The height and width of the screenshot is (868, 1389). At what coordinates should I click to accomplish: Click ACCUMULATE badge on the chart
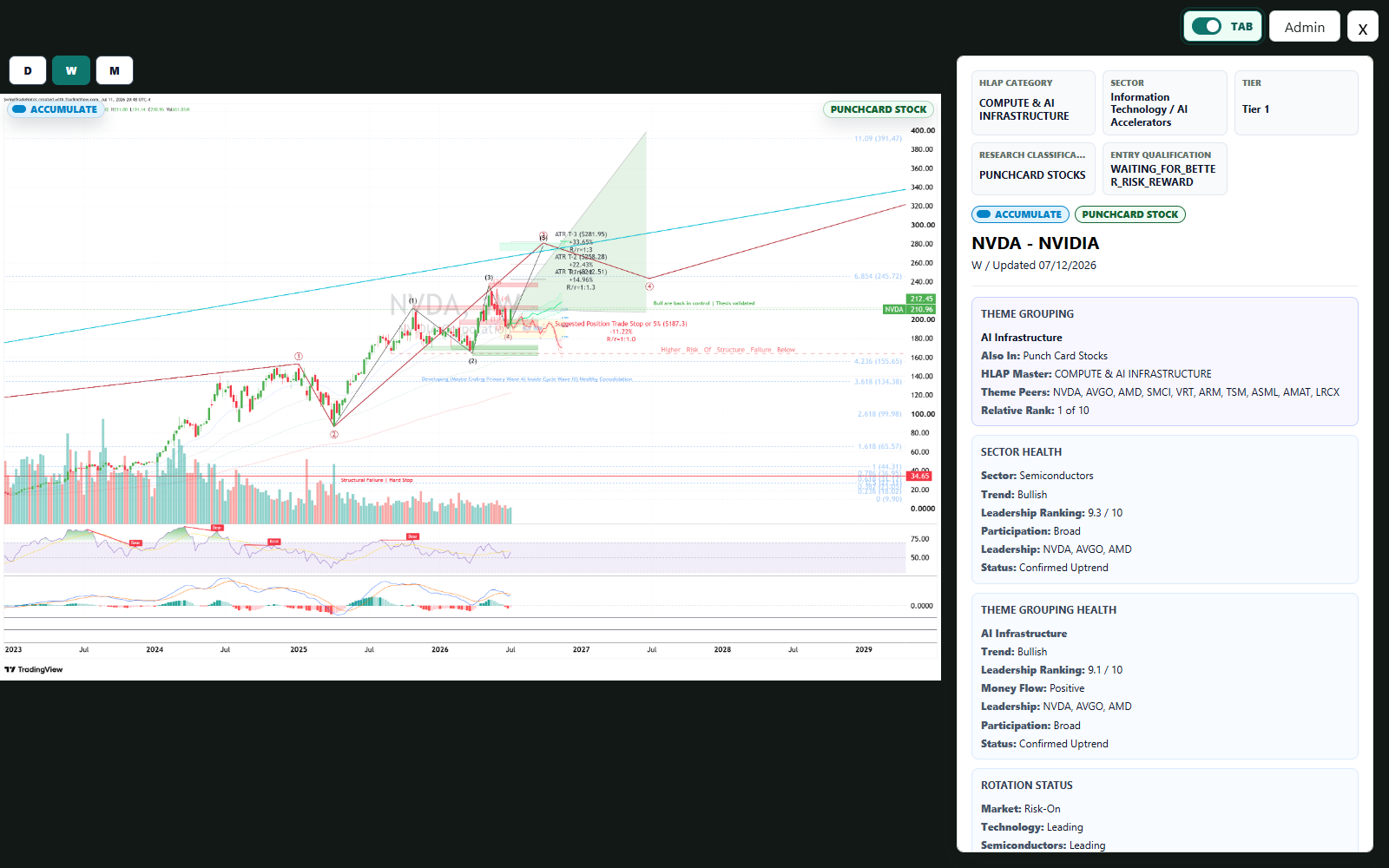point(56,109)
